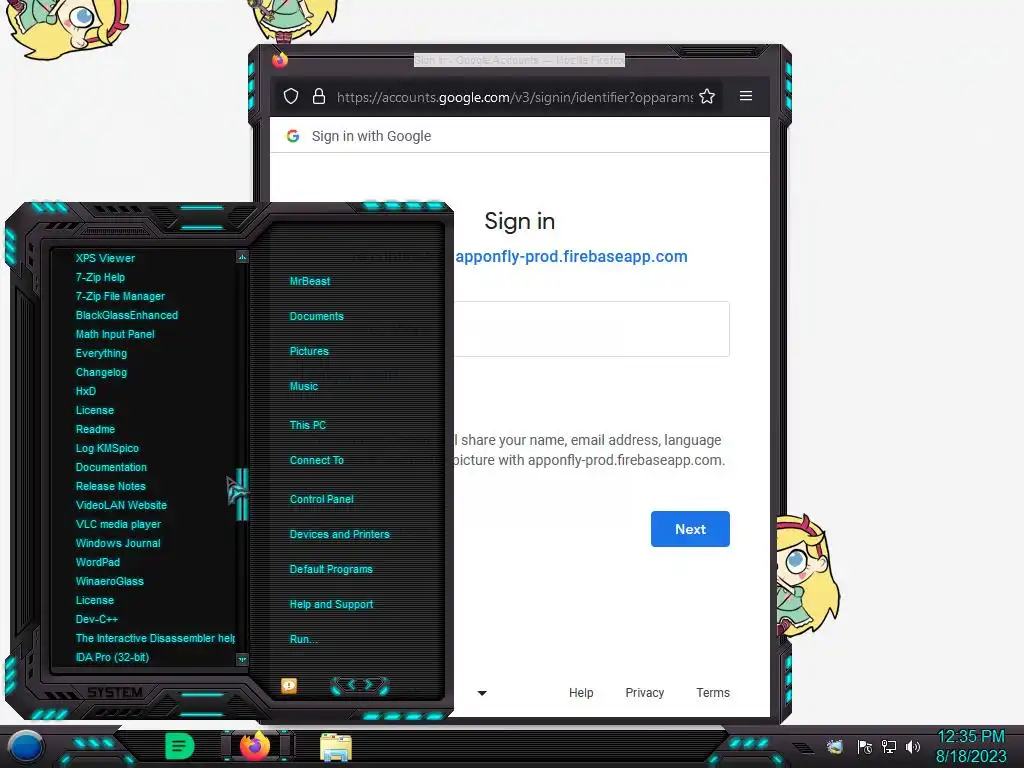The height and width of the screenshot is (768, 1024).
Task: Open File Explorer from taskbar
Action: (336, 748)
